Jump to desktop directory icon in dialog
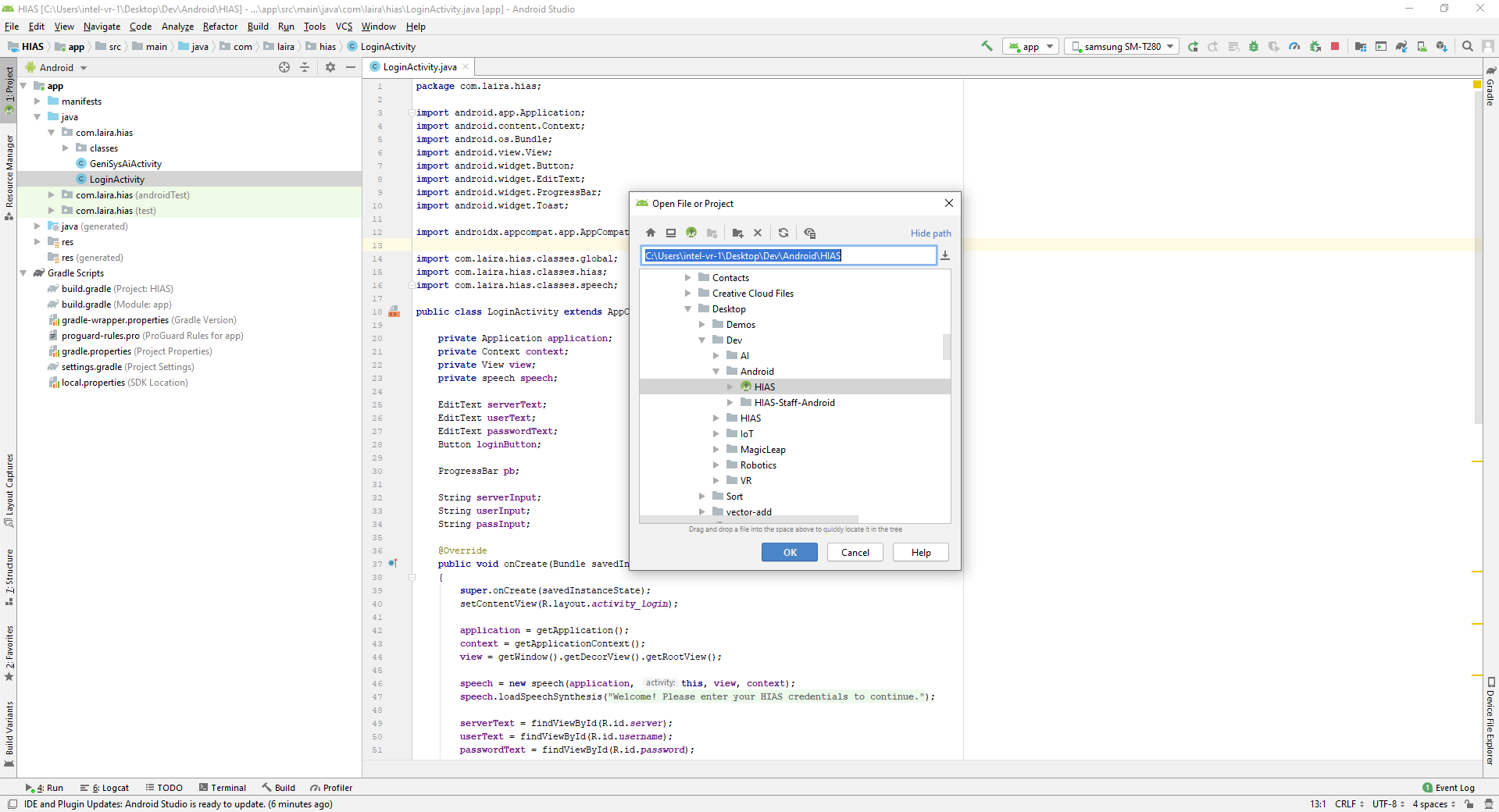 coord(671,233)
